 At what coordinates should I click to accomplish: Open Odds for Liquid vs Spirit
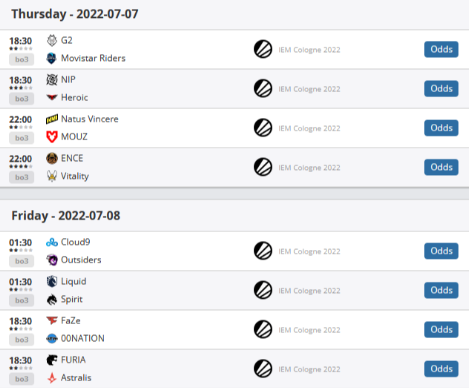pyautogui.click(x=441, y=290)
